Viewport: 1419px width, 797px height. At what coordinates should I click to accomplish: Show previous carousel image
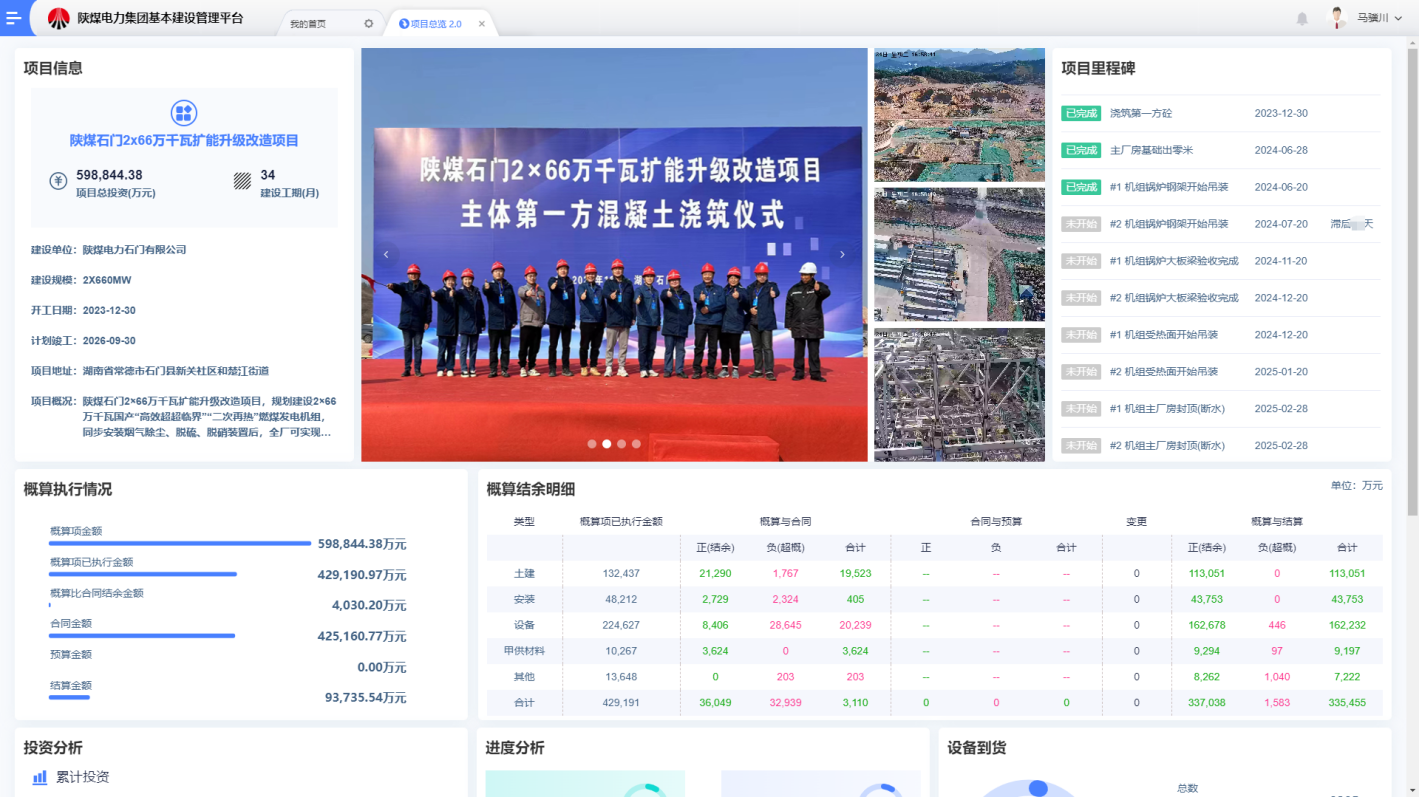pyautogui.click(x=386, y=254)
